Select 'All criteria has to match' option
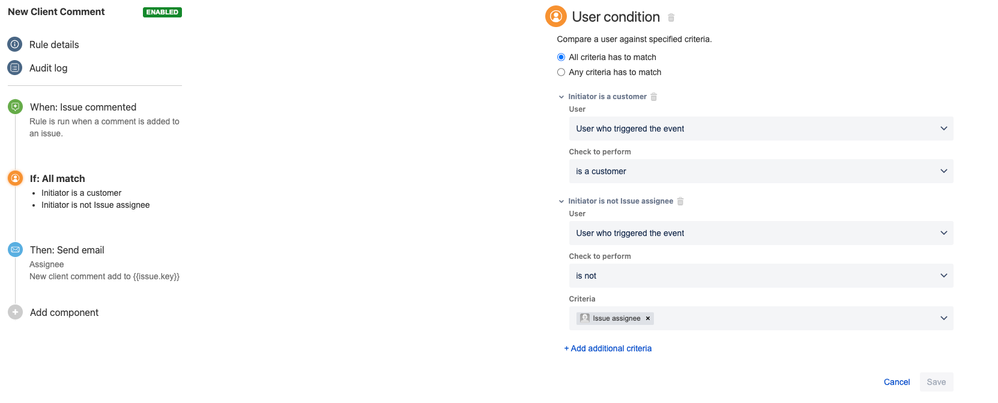Screen dimensions: 998x403 pos(561,57)
